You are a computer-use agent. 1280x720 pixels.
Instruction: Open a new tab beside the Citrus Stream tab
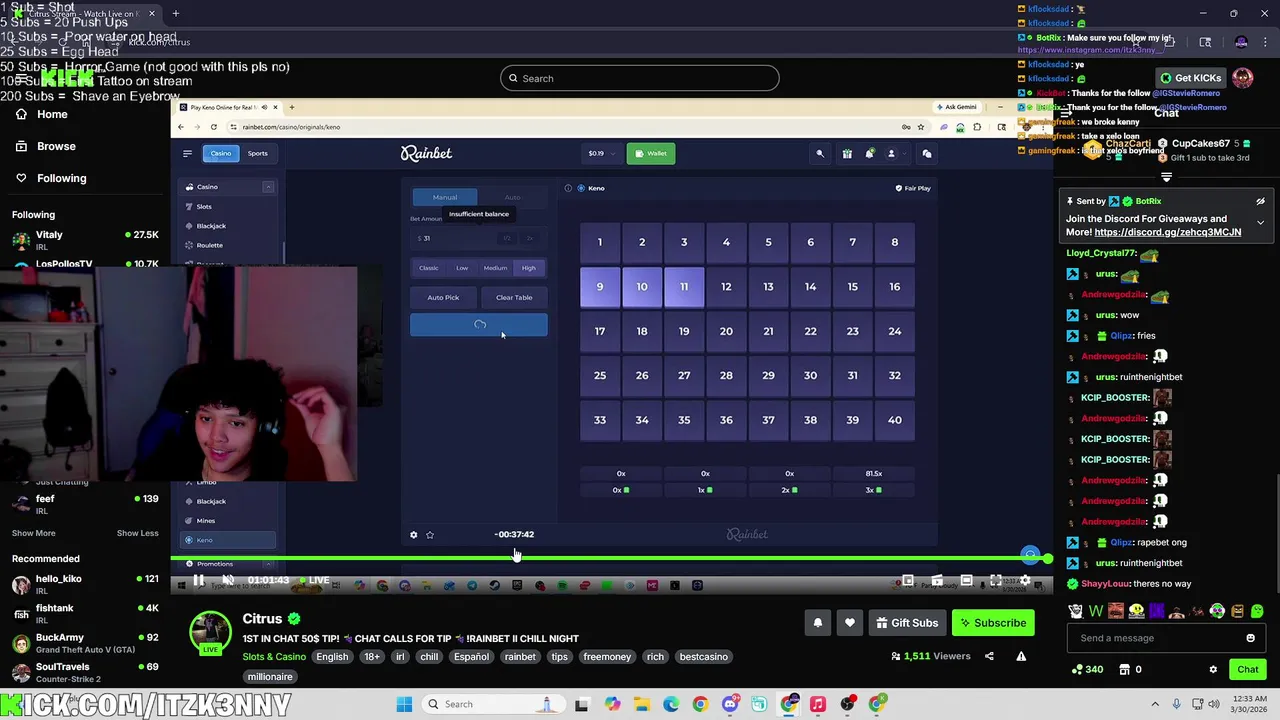[x=175, y=14]
